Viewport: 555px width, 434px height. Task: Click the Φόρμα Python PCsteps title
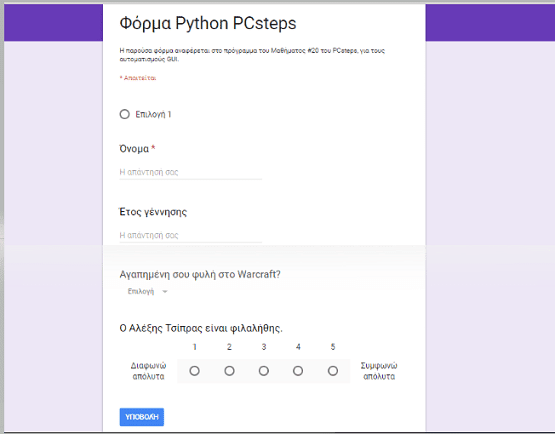click(208, 24)
